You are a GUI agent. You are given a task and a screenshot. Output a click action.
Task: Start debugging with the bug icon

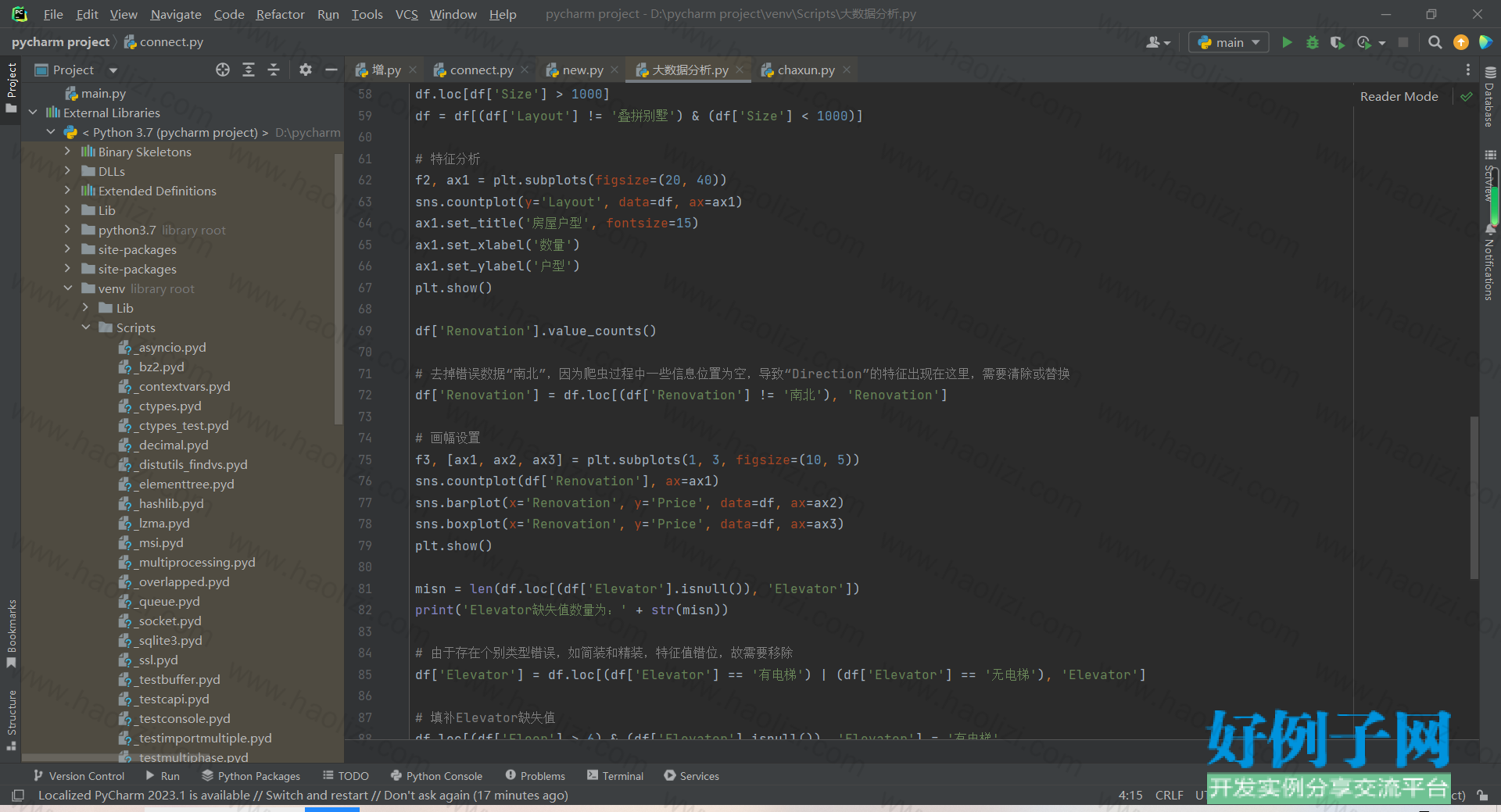point(1313,42)
